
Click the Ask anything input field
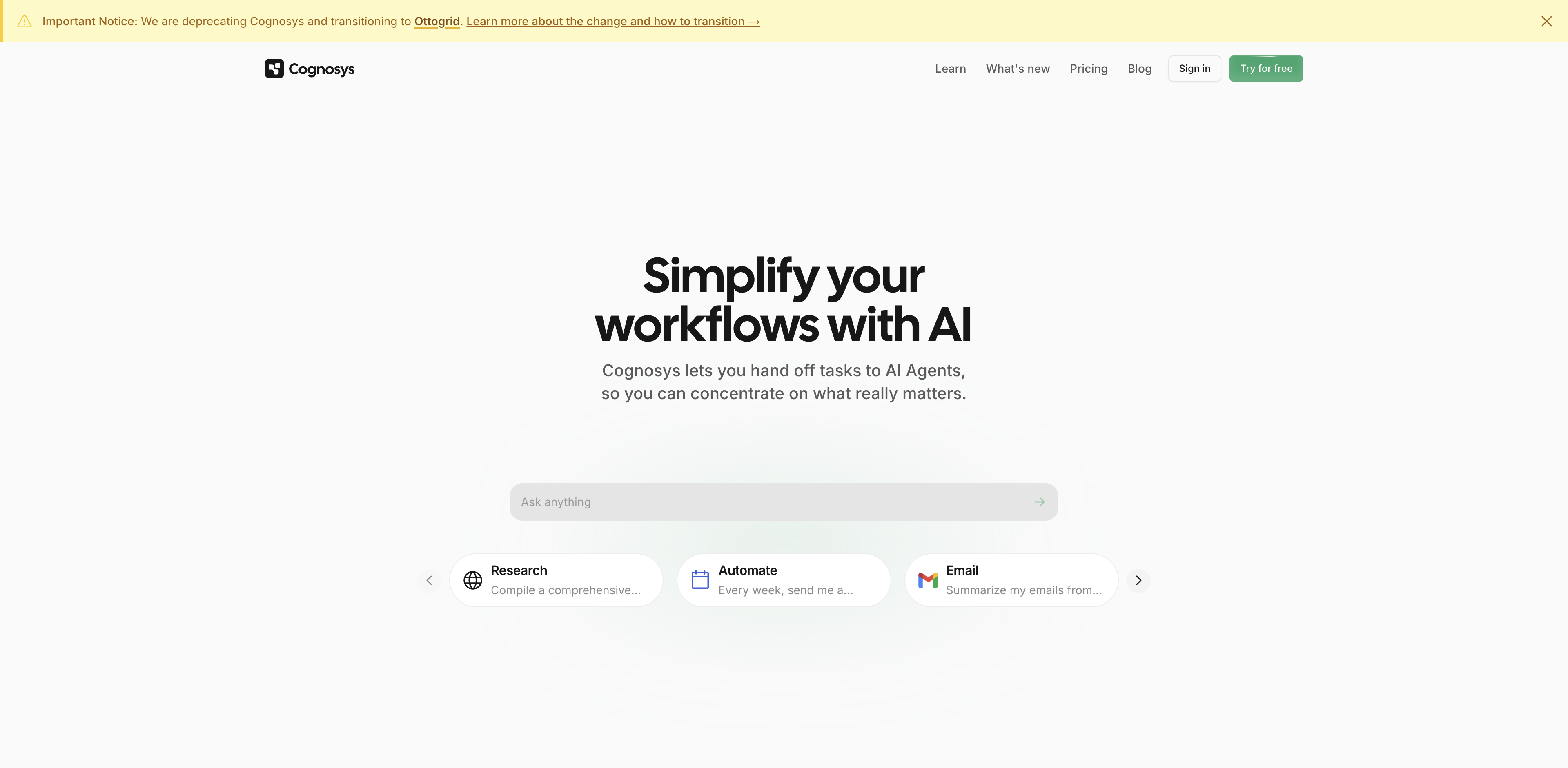click(784, 501)
